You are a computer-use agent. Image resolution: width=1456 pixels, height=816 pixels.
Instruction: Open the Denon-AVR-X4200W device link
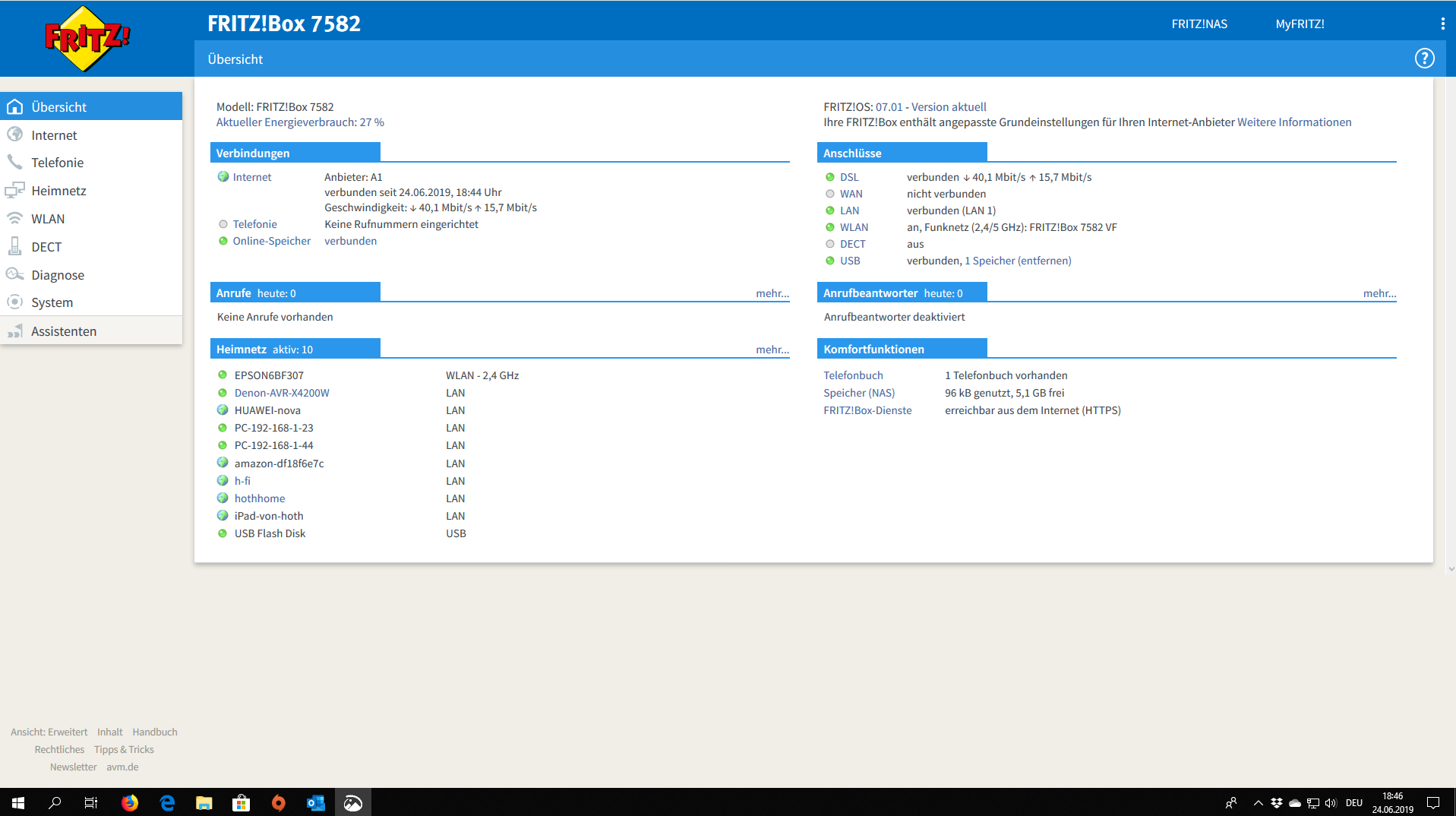click(x=282, y=393)
